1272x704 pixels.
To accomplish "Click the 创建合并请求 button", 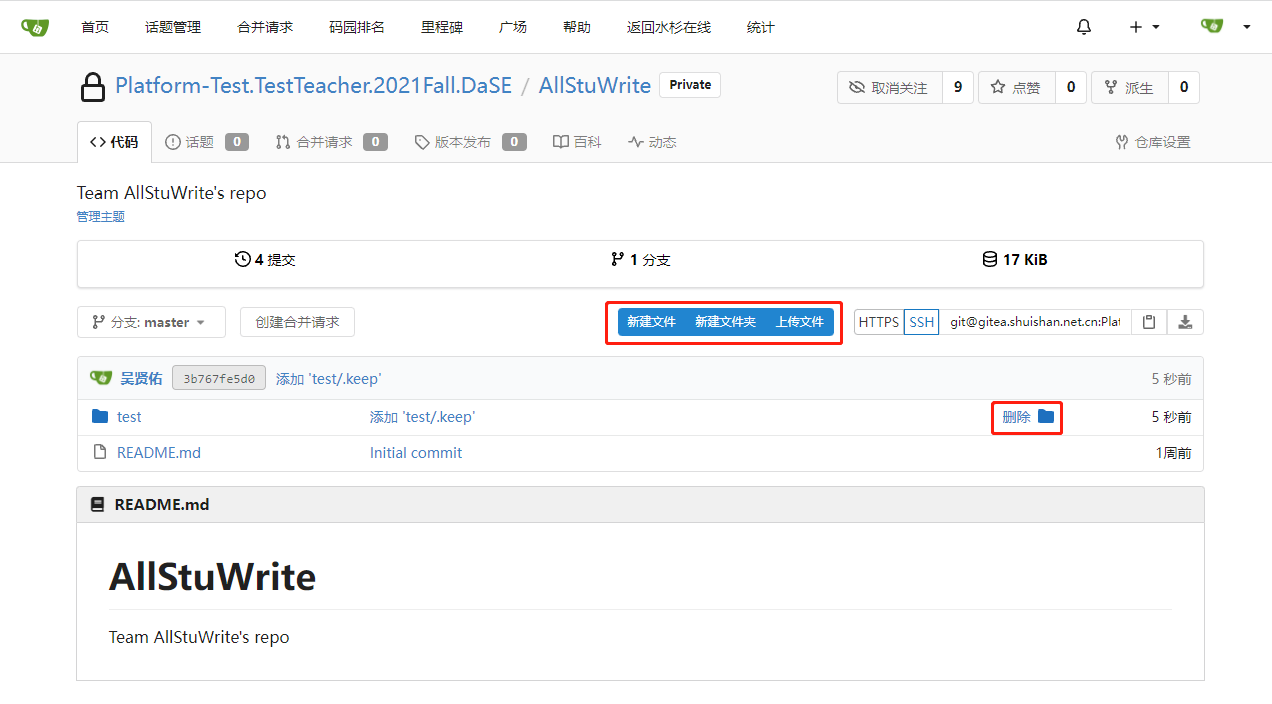I will (297, 322).
